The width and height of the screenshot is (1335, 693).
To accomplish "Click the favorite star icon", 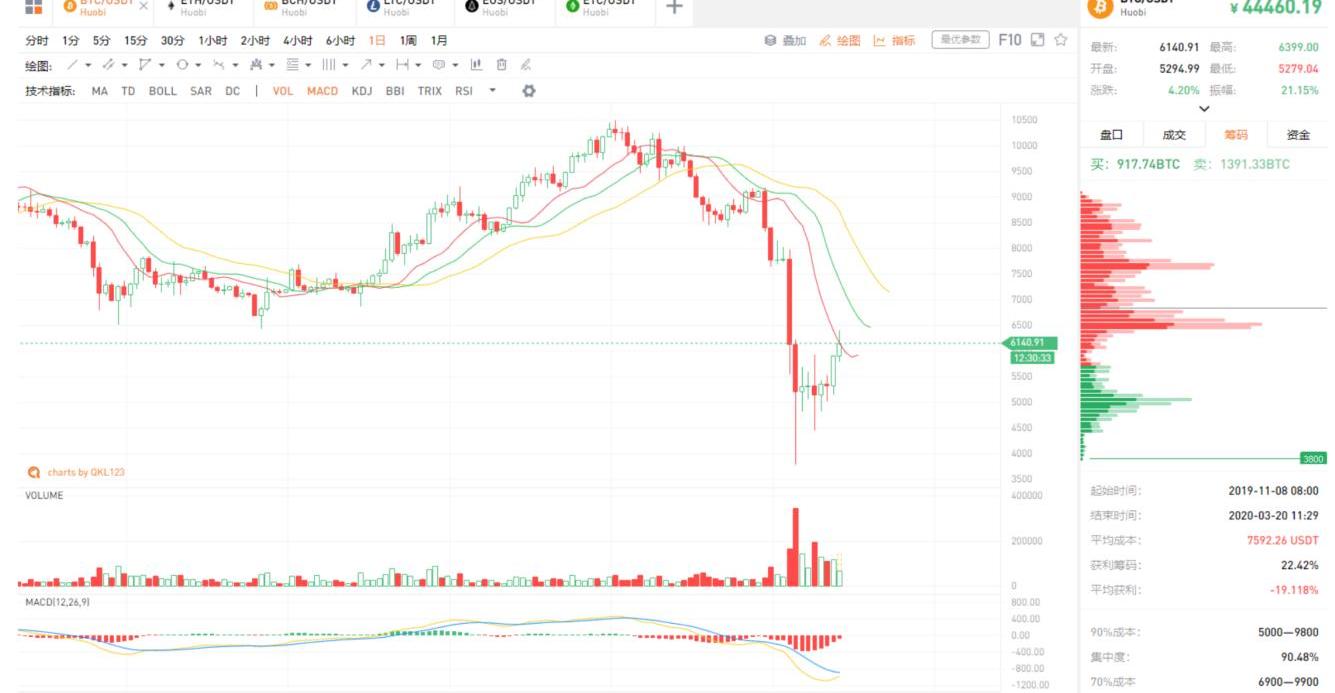I will pyautogui.click(x=1060, y=40).
